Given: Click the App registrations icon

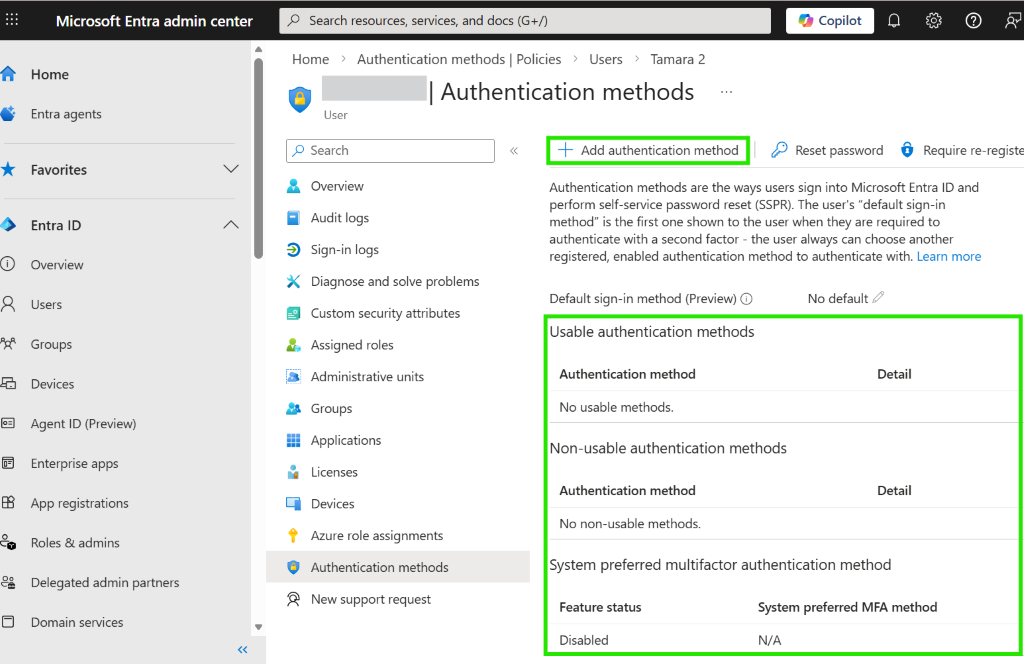Looking at the screenshot, I should pyautogui.click(x=8, y=503).
